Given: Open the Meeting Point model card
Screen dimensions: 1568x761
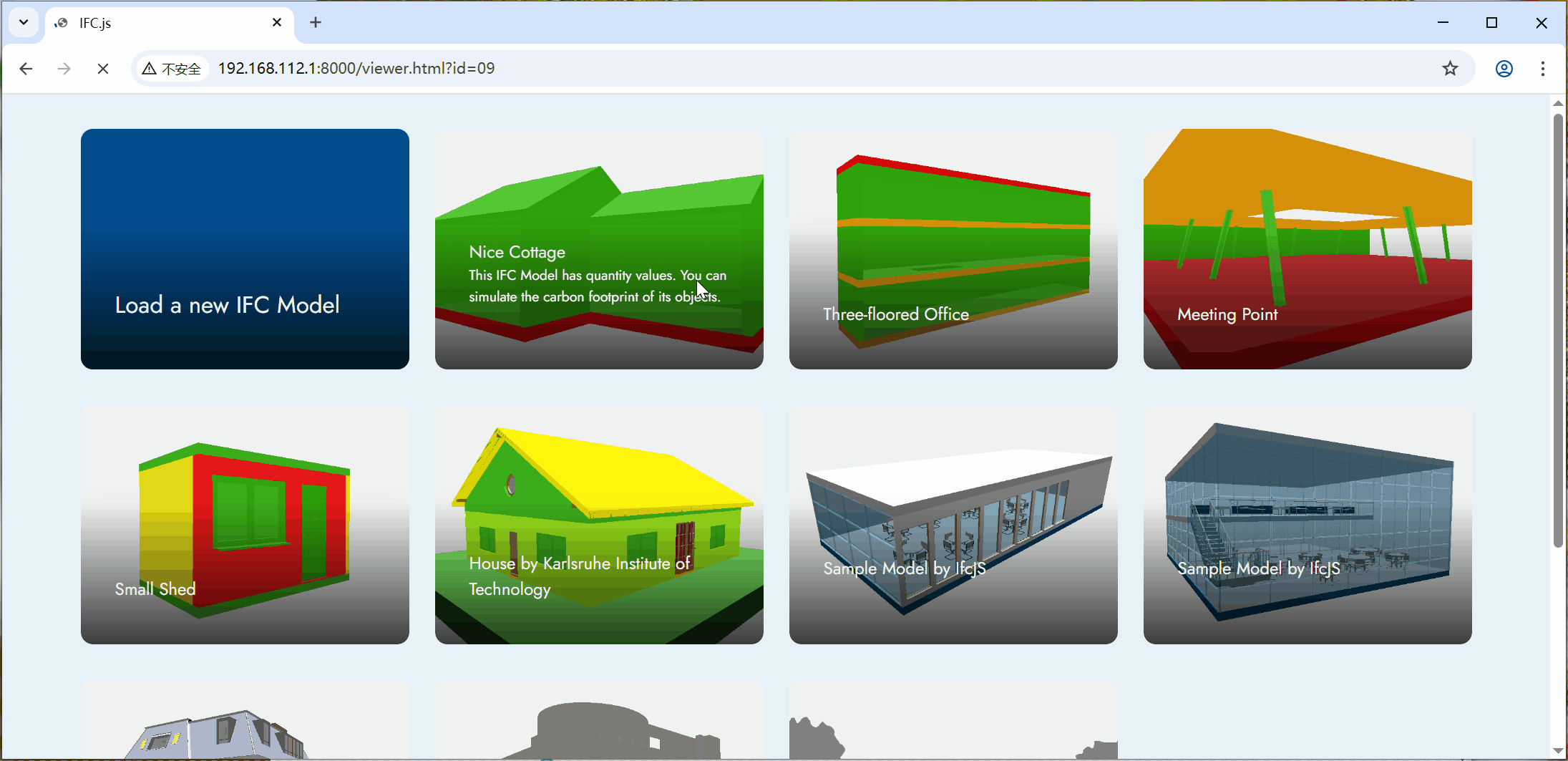Looking at the screenshot, I should (x=1308, y=249).
